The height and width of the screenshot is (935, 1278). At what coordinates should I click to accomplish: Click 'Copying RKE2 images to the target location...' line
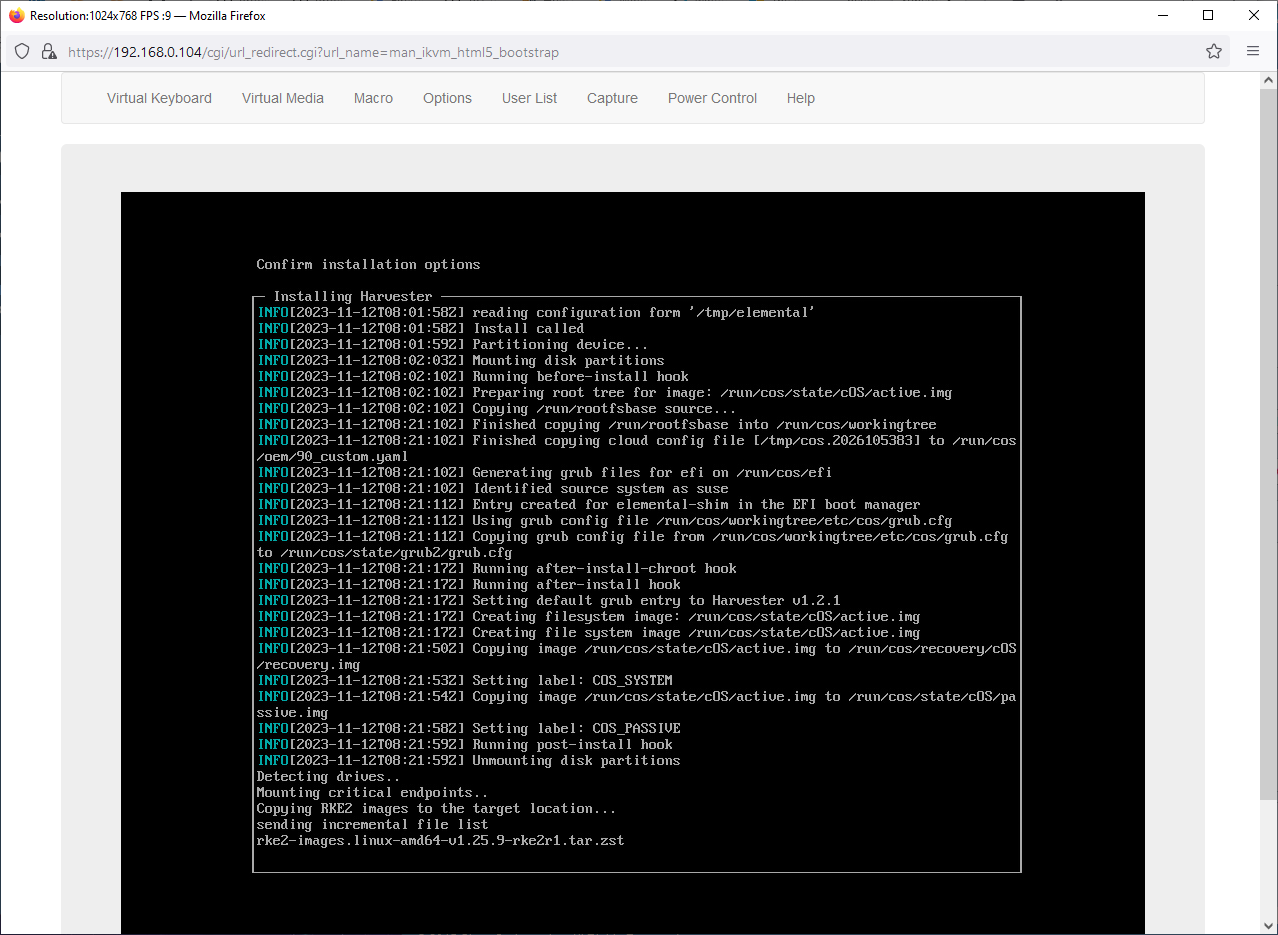pos(436,809)
